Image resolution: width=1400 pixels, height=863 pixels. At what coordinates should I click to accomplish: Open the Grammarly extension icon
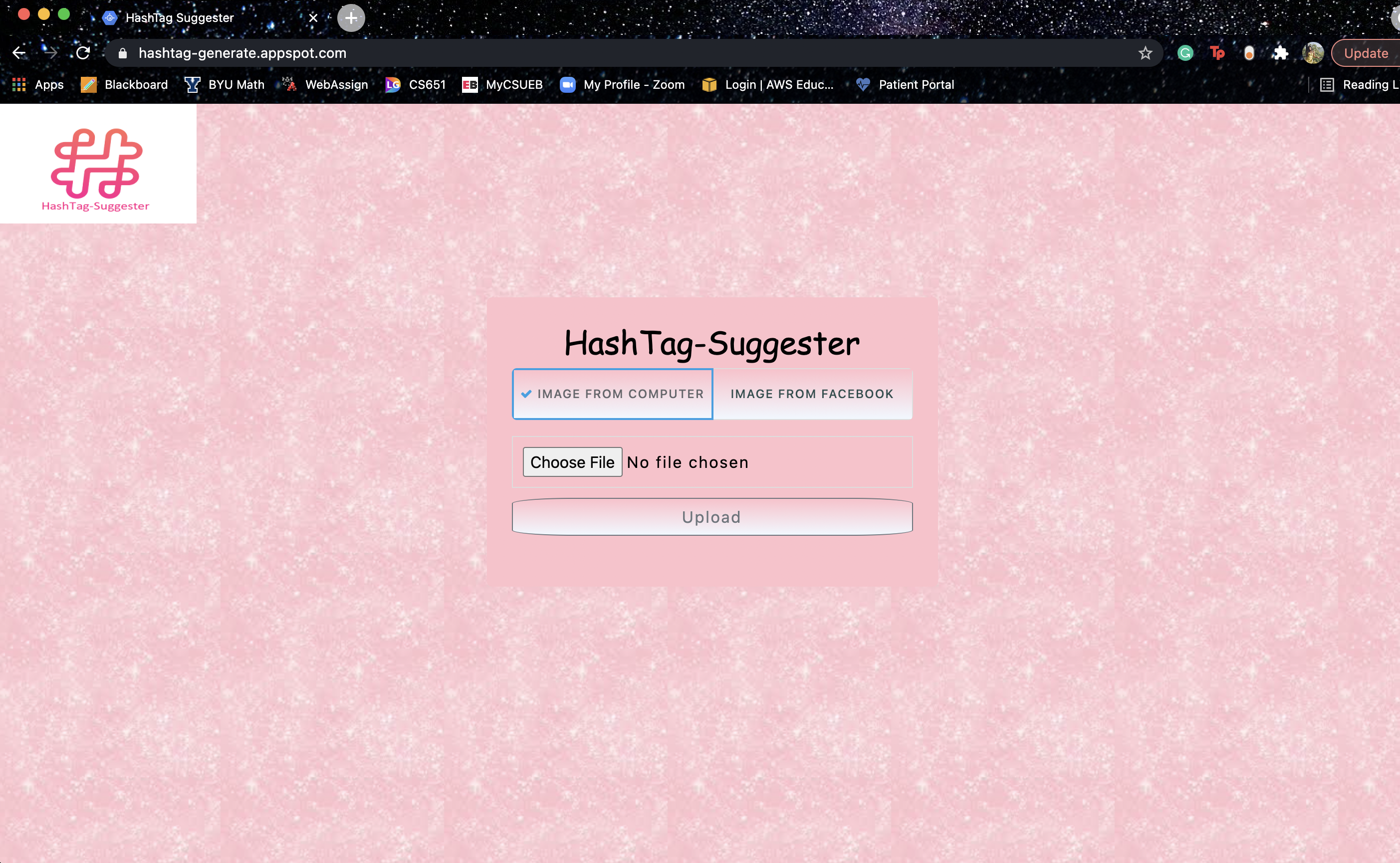tap(1185, 53)
